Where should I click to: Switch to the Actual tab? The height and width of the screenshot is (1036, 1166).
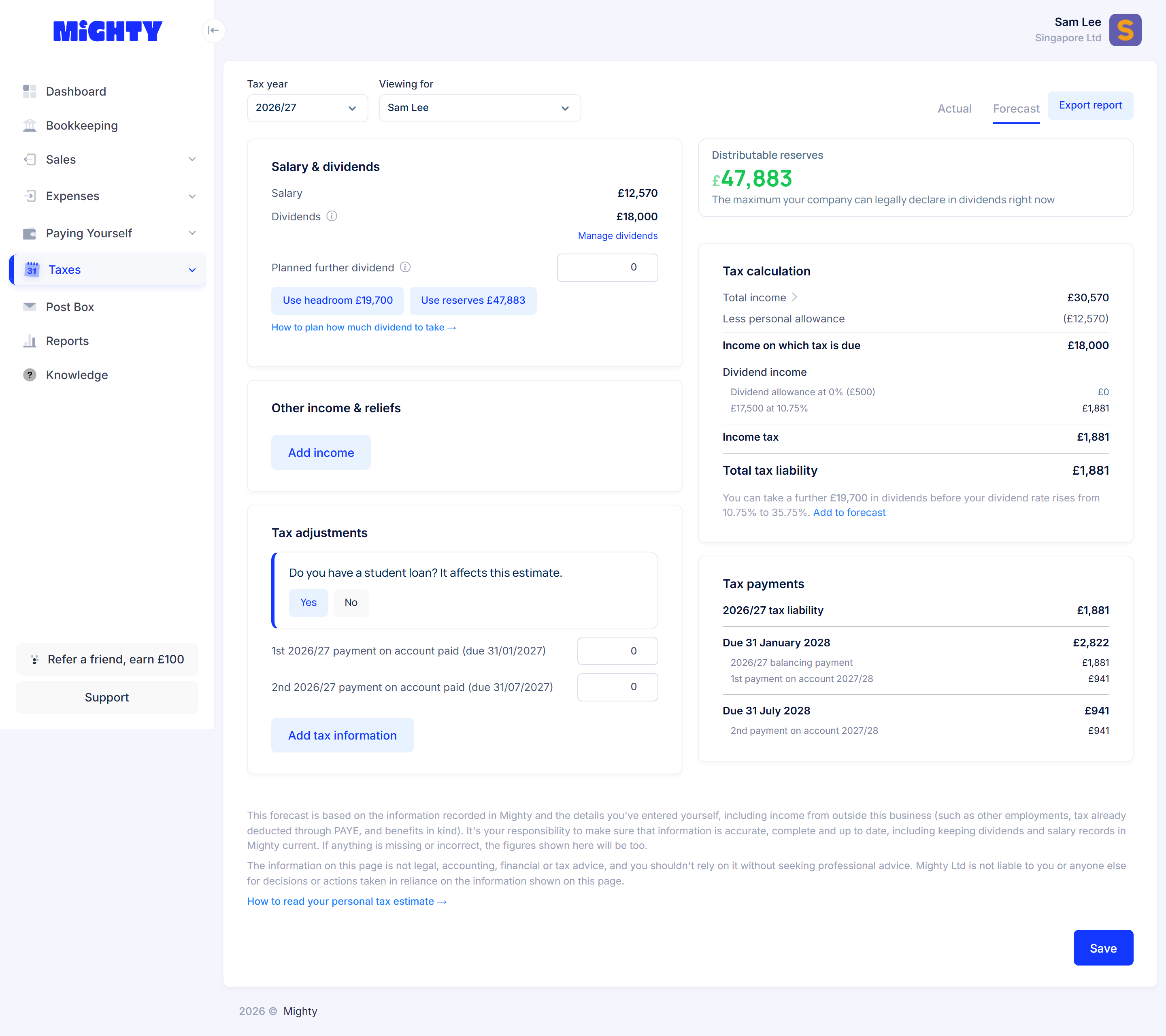954,109
